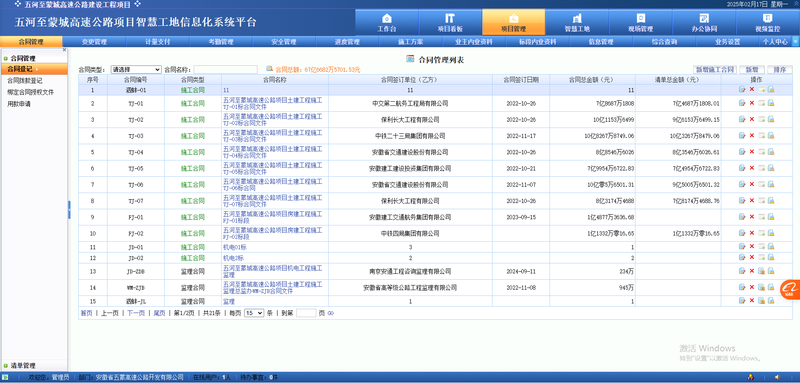Click the 新增 button
The height and width of the screenshot is (383, 800).
[752, 69]
